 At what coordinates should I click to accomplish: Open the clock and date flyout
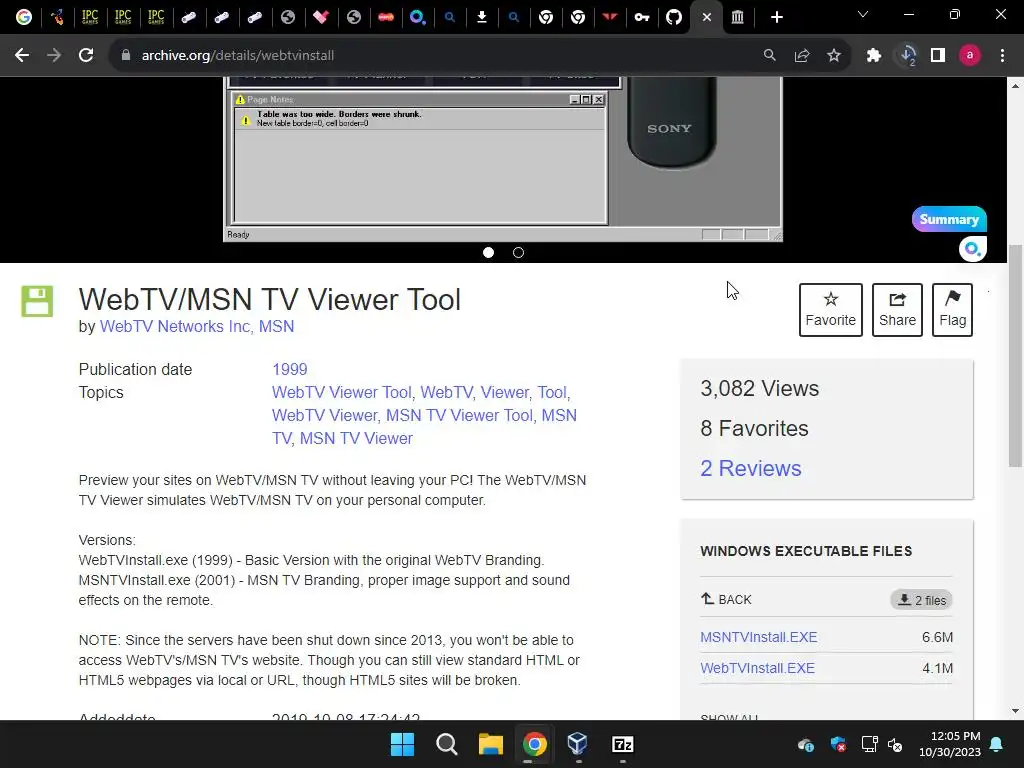pos(950,744)
